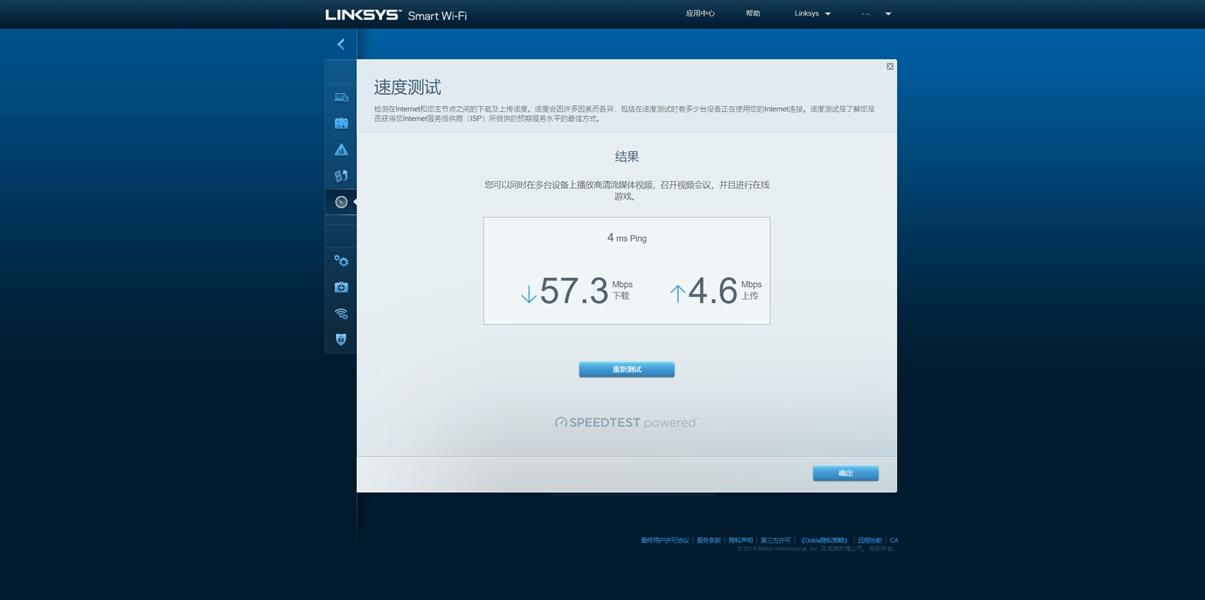1205x600 pixels.
Task: Confirm results with the 确定 button
Action: [x=845, y=470]
